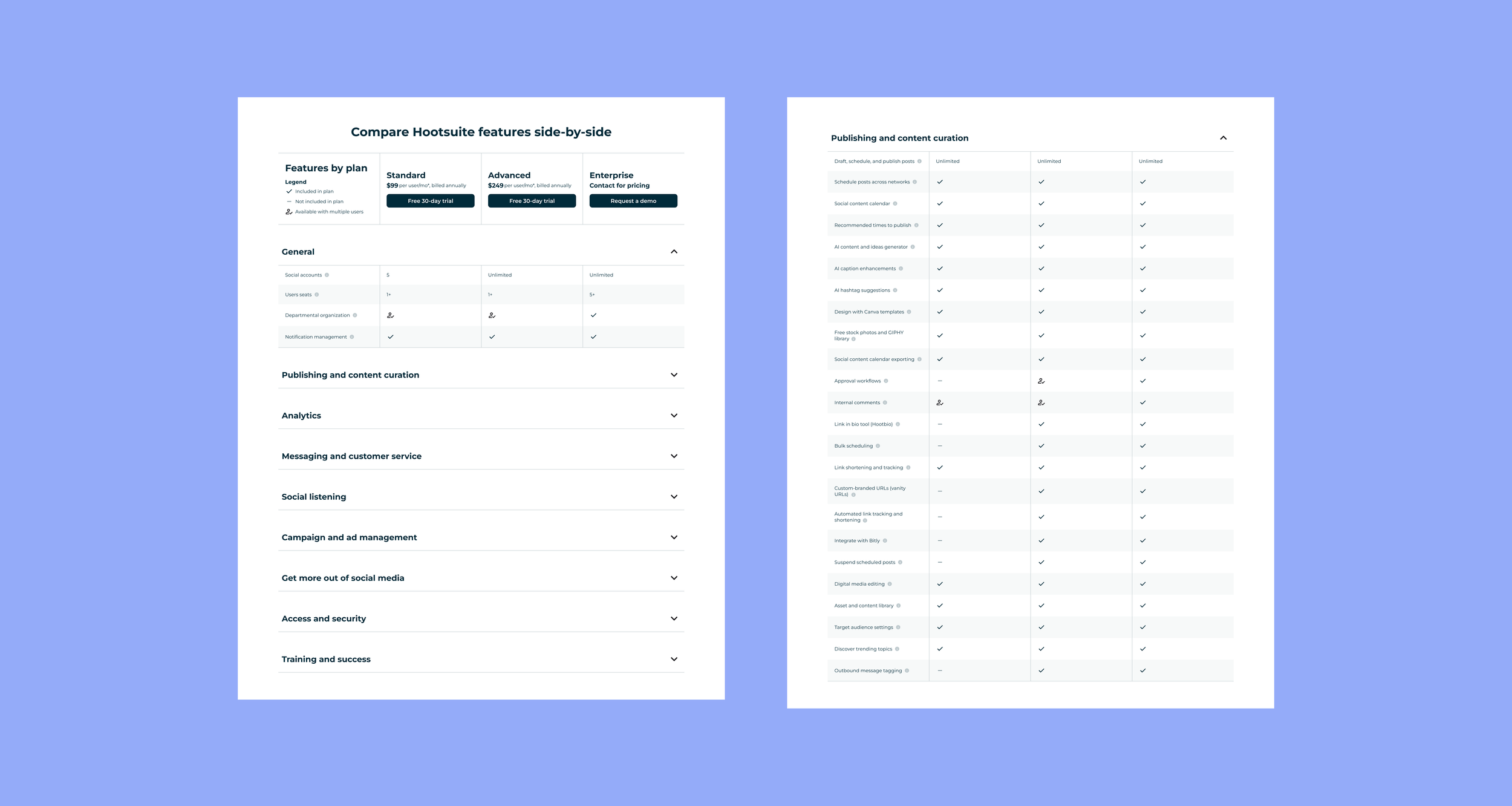Image resolution: width=1512 pixels, height=806 pixels.
Task: Click the checkmark for Notification management under Enterprise
Action: point(594,336)
